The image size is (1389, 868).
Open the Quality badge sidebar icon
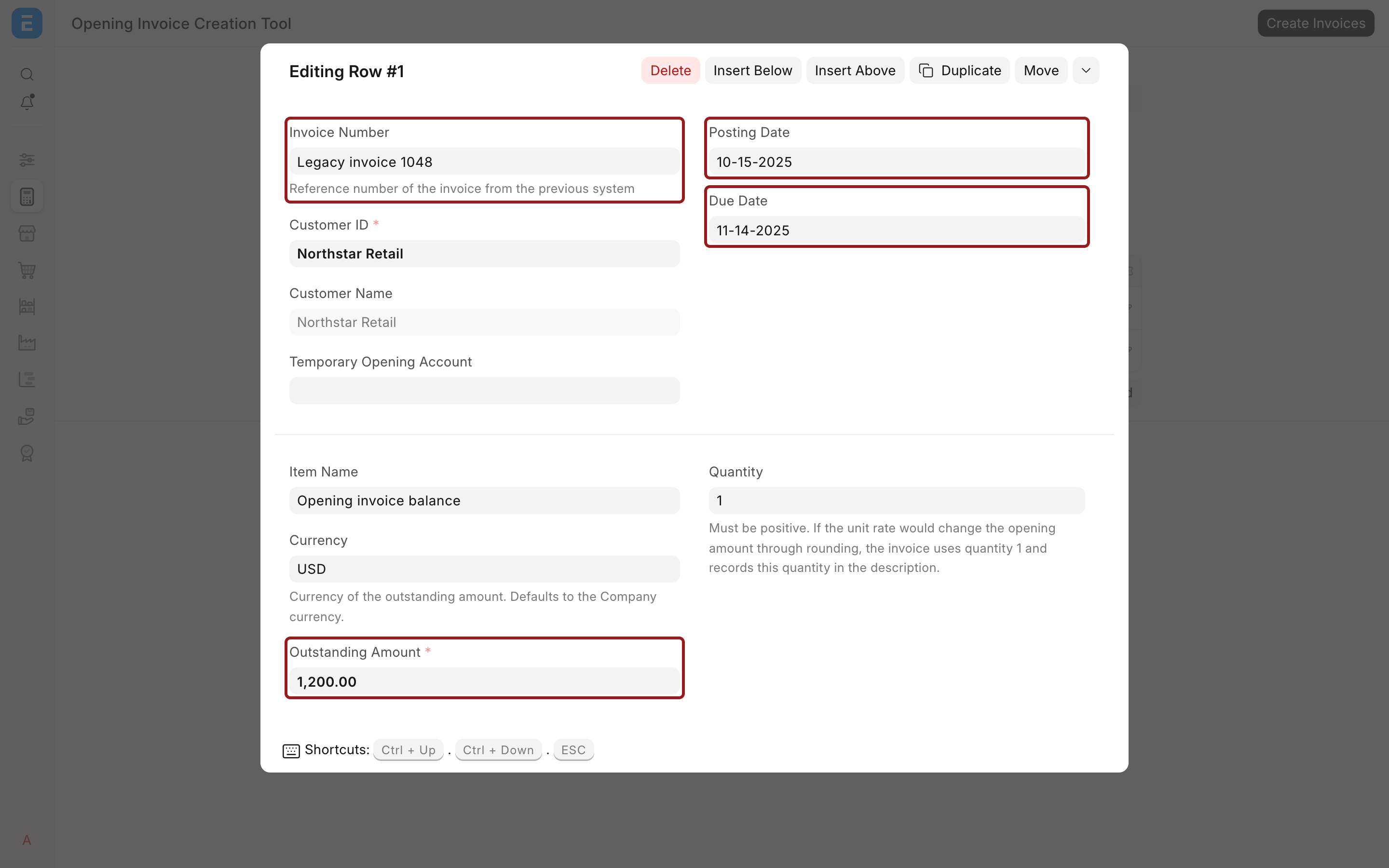tap(27, 453)
